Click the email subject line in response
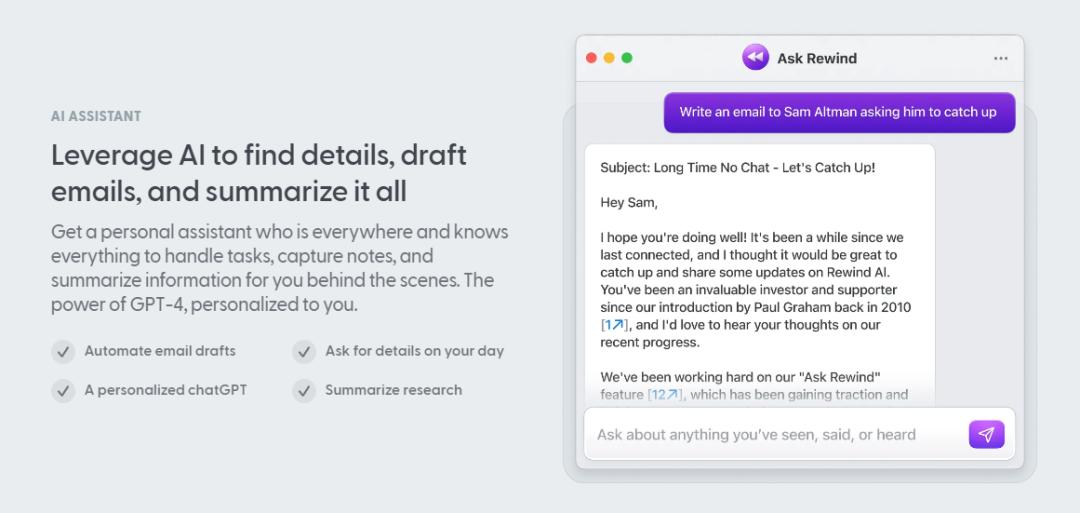This screenshot has width=1080, height=513. pos(738,167)
